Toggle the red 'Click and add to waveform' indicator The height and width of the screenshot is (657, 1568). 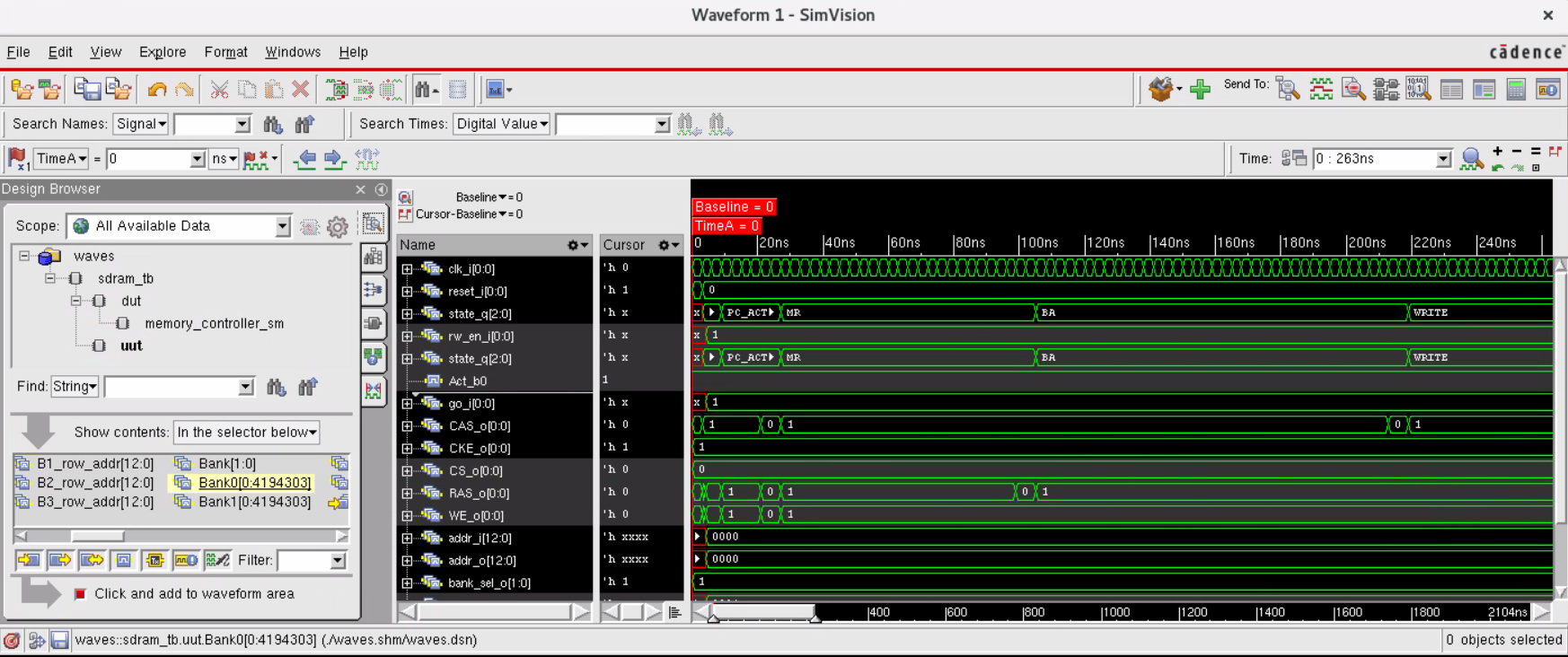tap(80, 594)
